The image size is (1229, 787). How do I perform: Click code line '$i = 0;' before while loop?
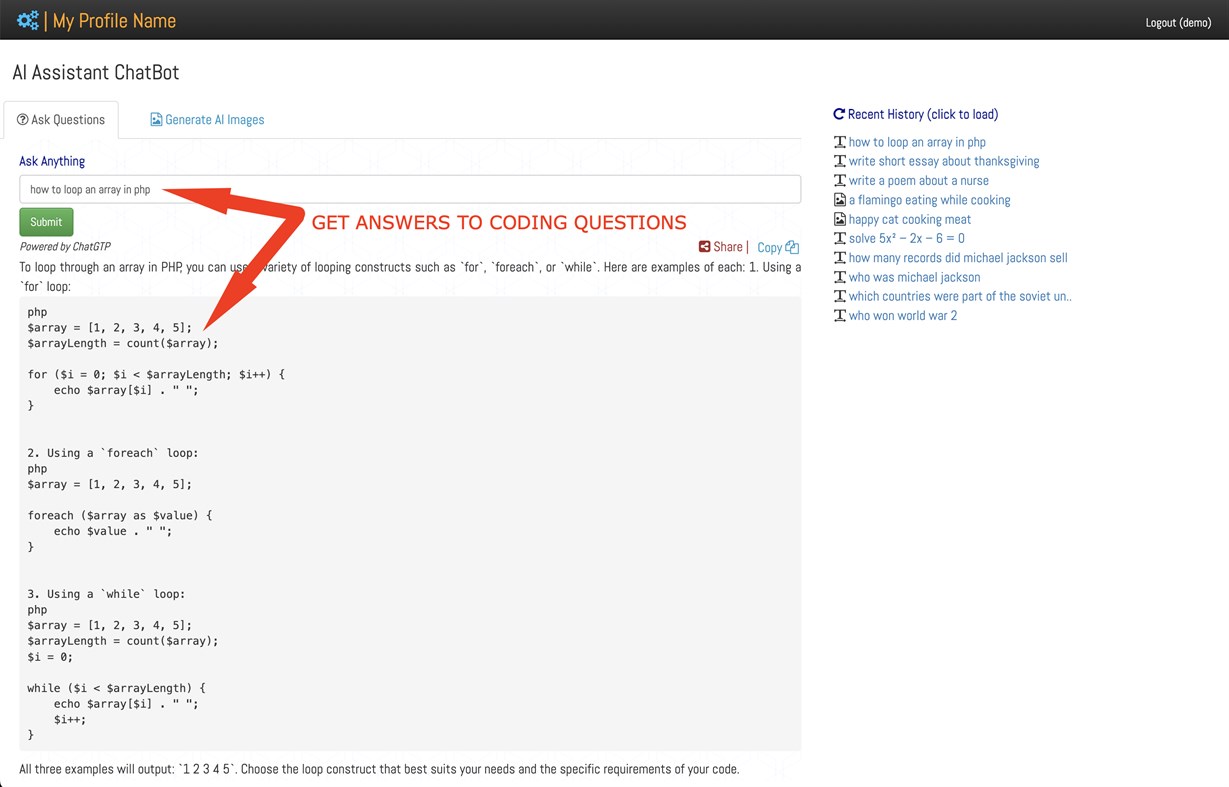coord(50,657)
